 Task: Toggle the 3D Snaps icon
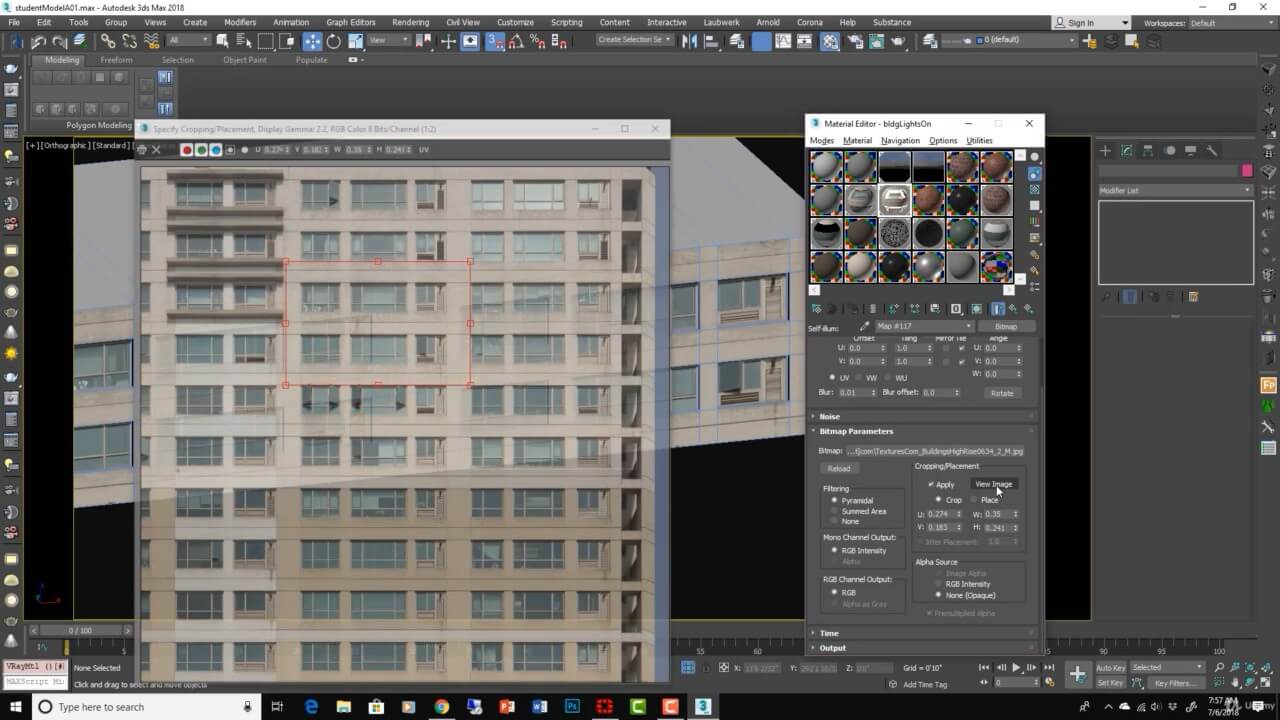[495, 41]
